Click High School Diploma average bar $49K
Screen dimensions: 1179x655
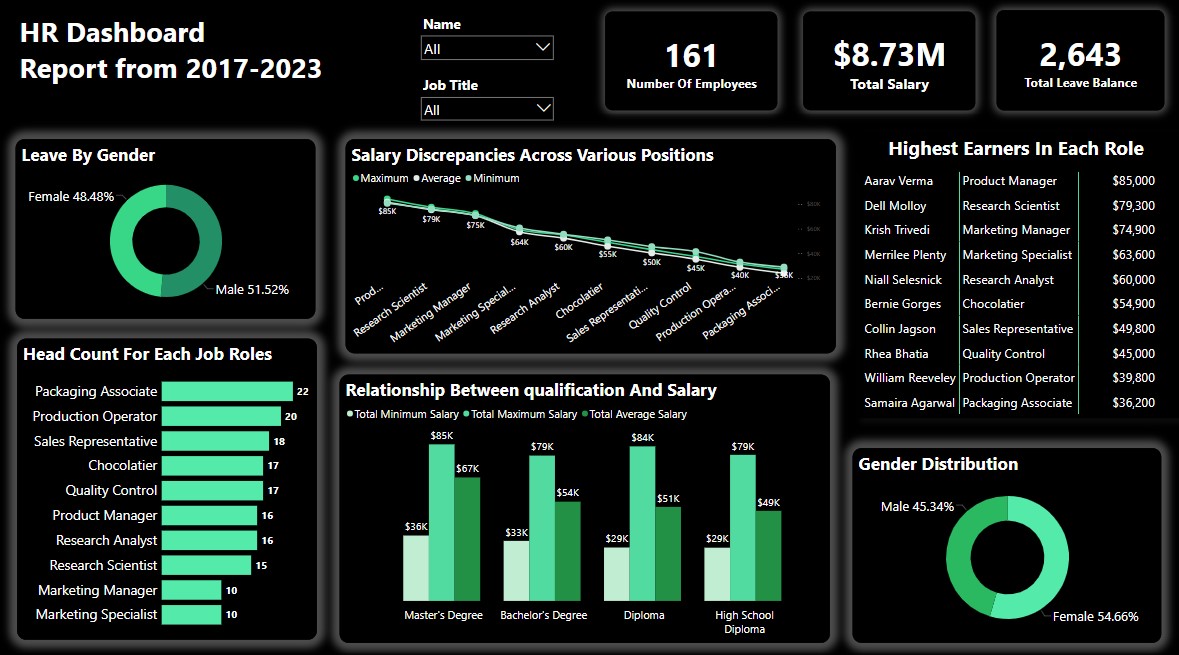click(768, 556)
